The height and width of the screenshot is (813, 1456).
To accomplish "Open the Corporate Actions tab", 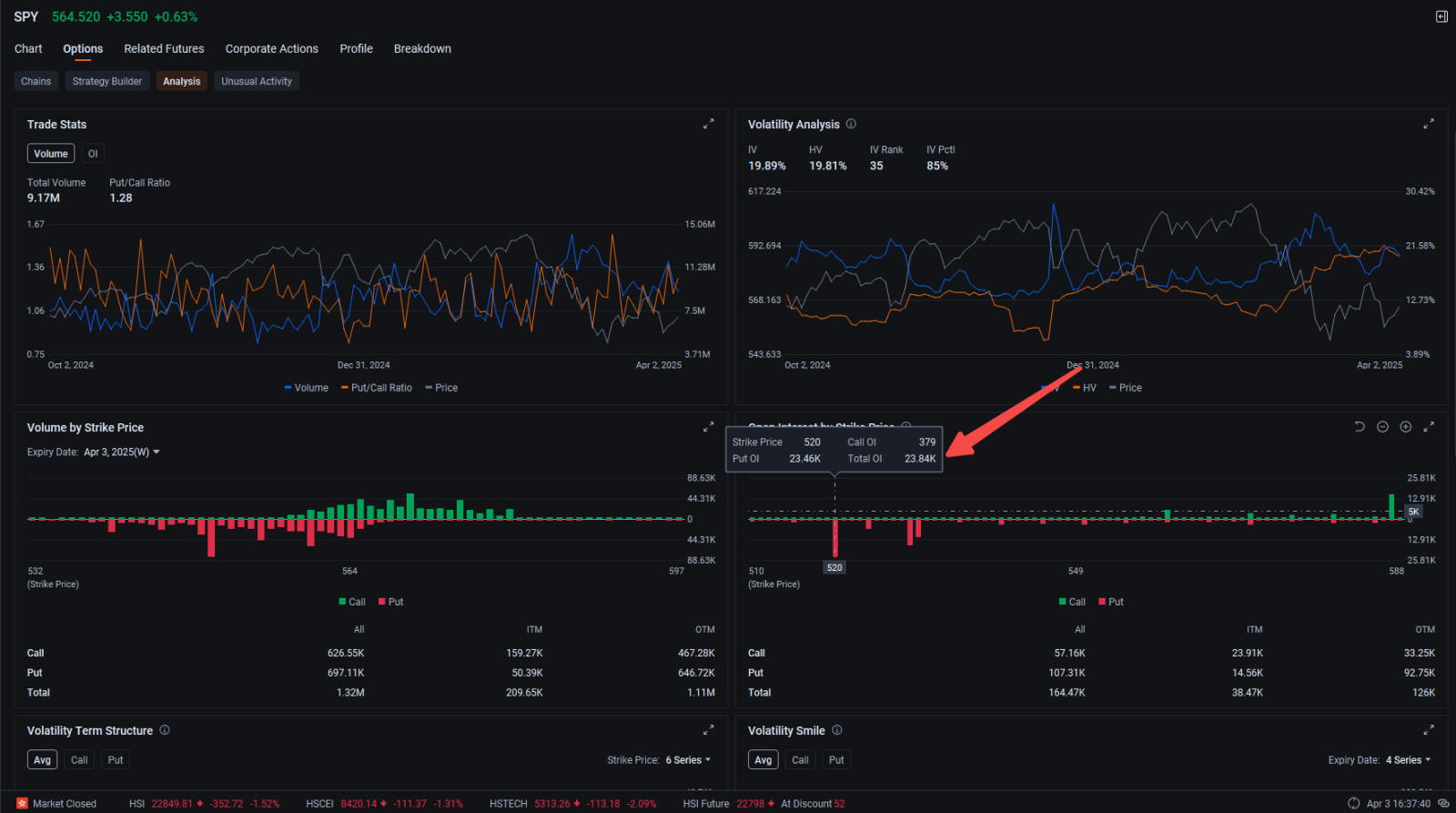I will (x=272, y=49).
